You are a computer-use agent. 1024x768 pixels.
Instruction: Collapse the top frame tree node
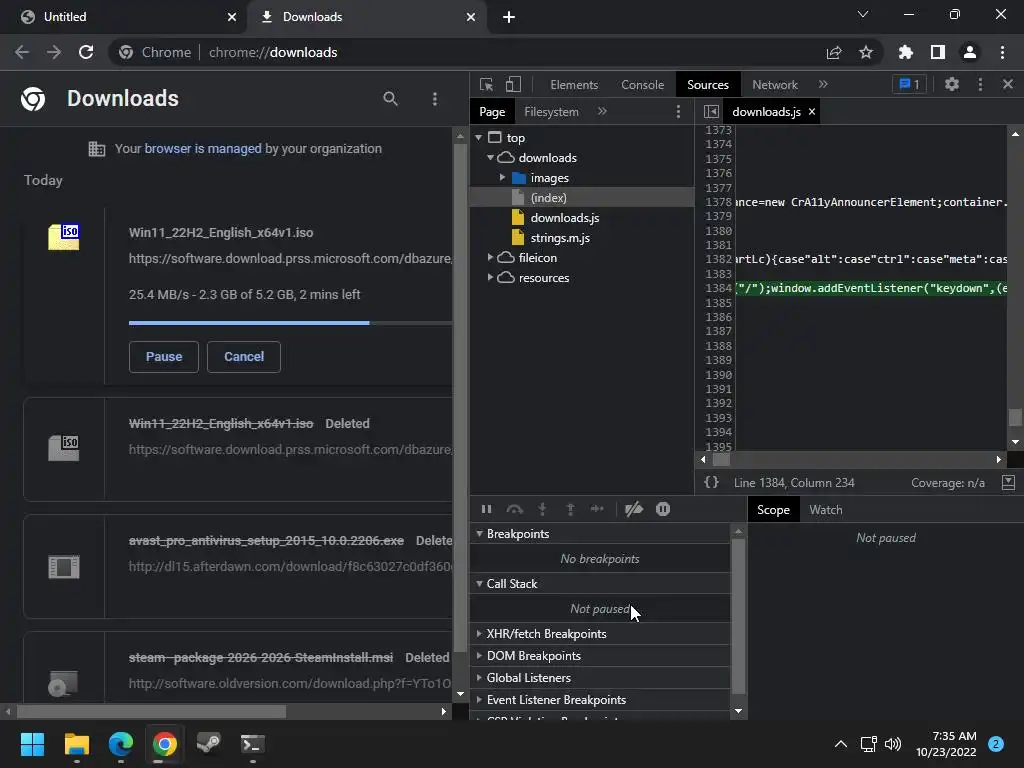(x=479, y=138)
